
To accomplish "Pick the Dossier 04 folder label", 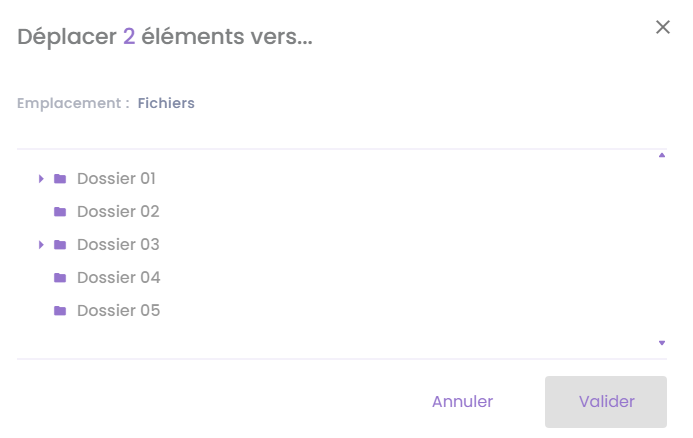I will pyautogui.click(x=118, y=278).
